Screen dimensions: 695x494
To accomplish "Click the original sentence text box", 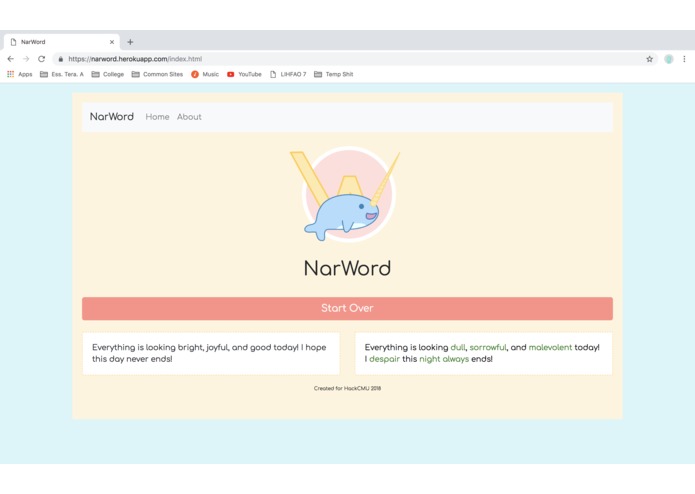I will pos(211,354).
